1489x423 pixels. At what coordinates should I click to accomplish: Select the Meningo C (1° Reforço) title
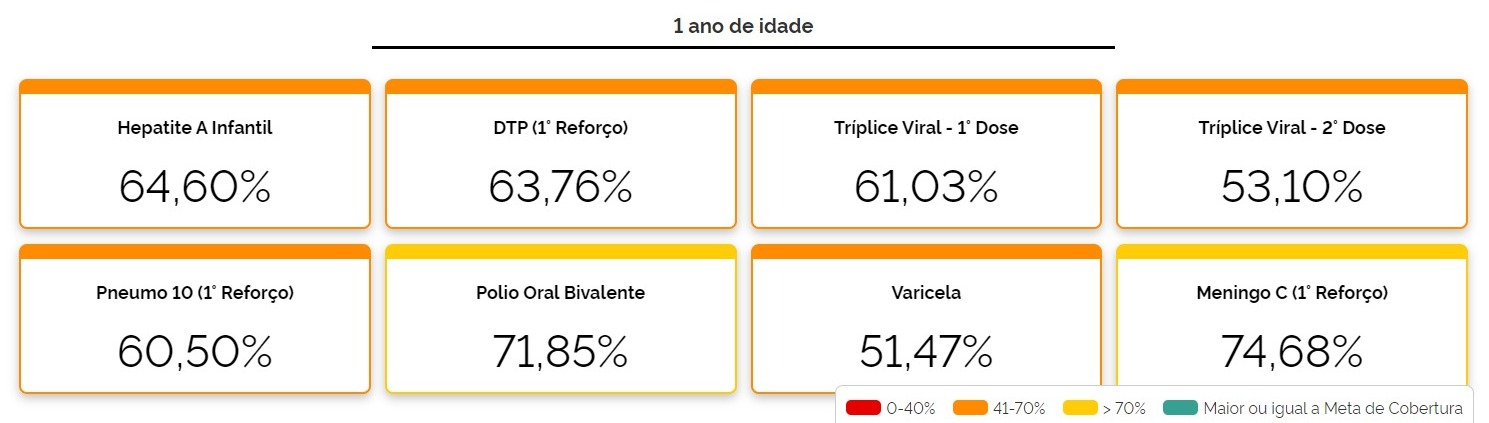pos(1291,293)
